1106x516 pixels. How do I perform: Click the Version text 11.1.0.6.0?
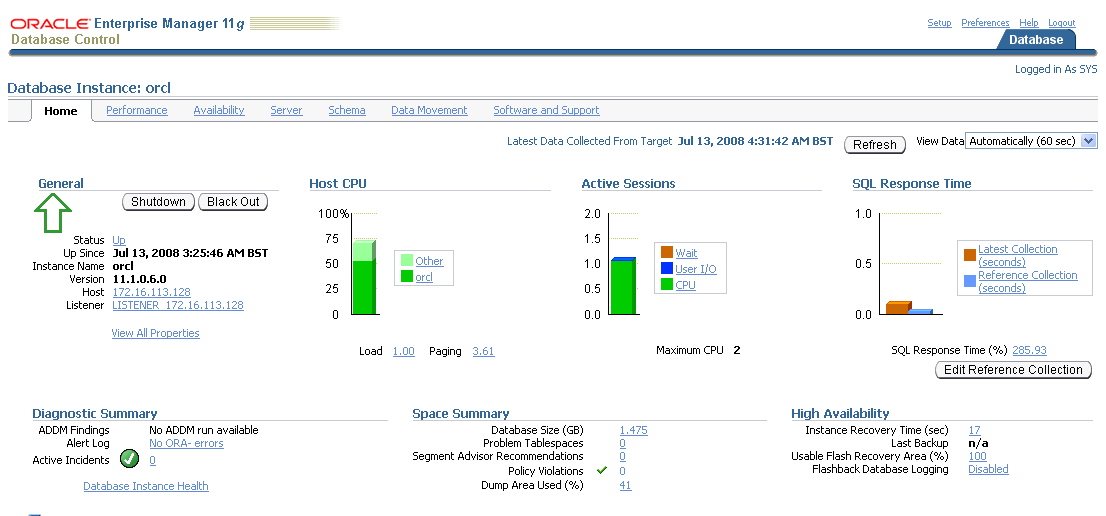(140, 279)
